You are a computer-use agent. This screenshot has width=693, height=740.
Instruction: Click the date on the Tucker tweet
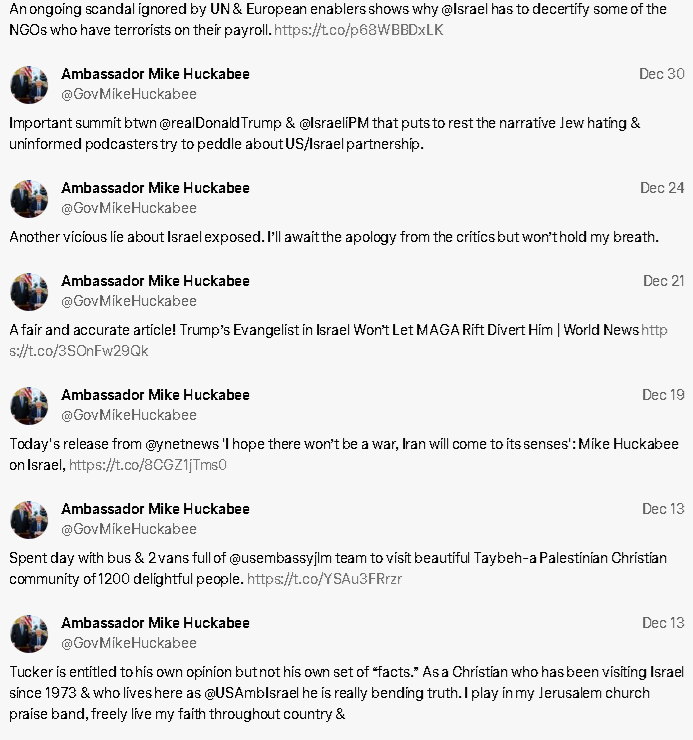click(663, 623)
